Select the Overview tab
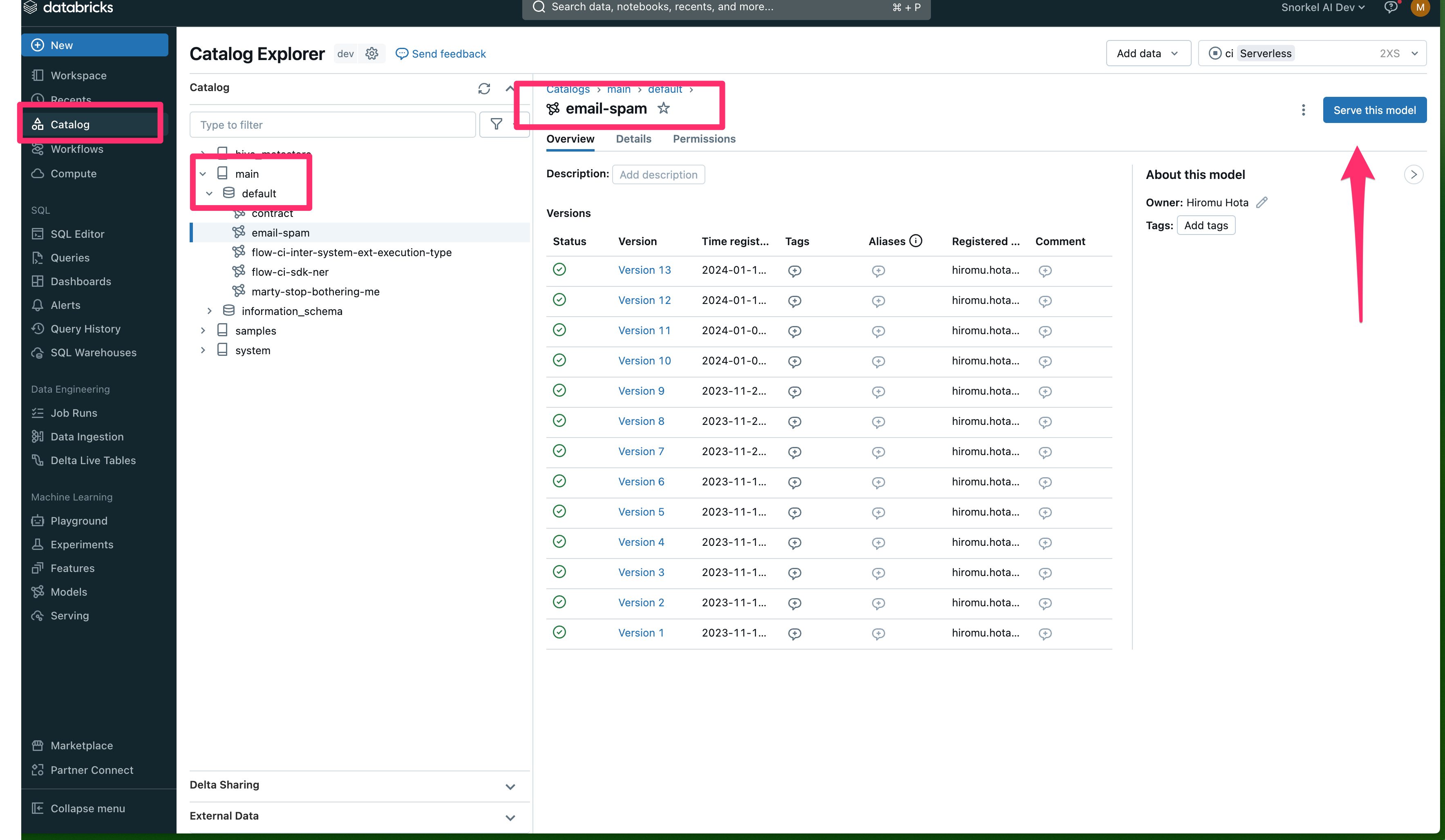Viewport: 1445px width, 840px height. (x=570, y=139)
